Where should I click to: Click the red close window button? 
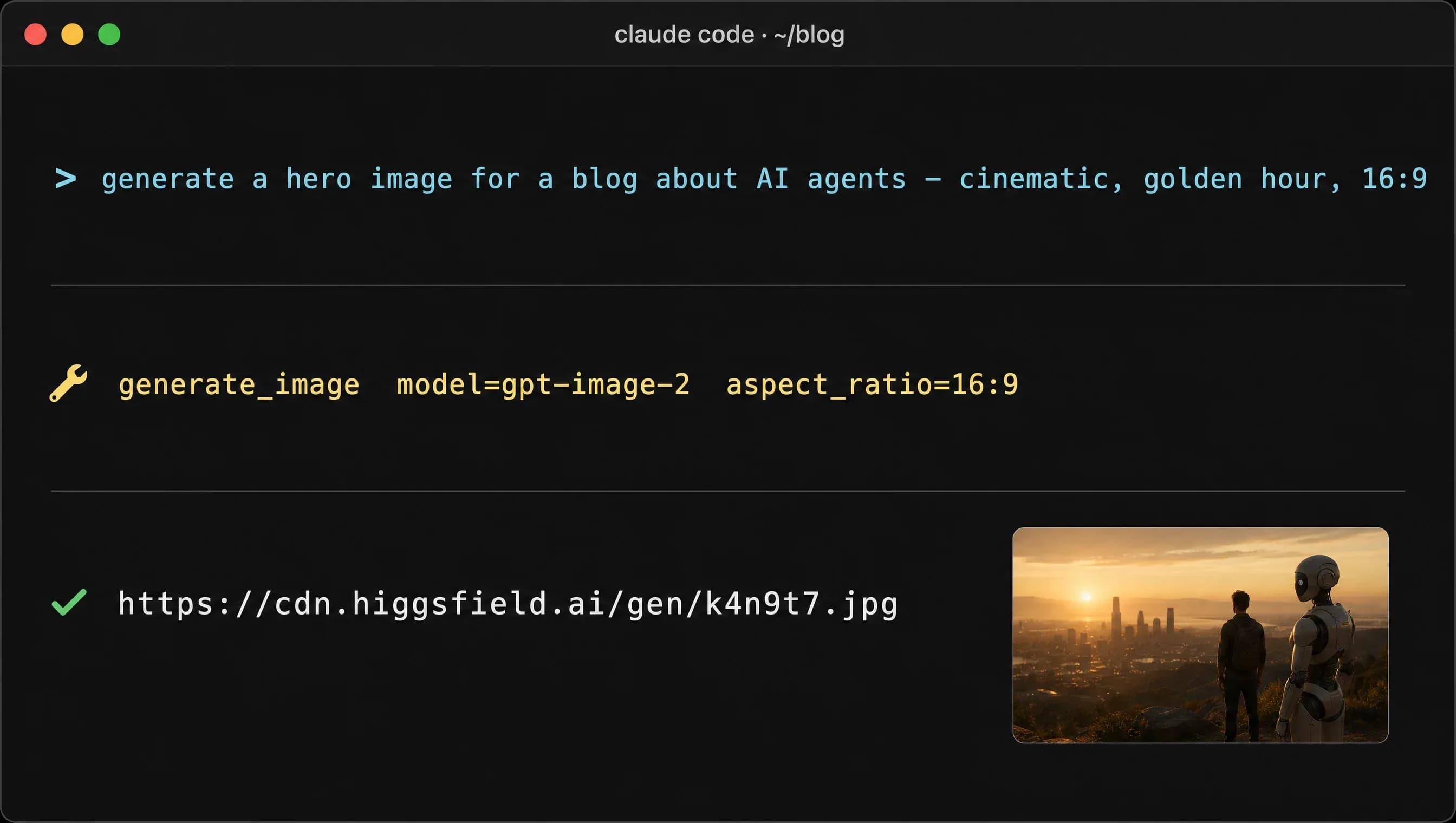35,35
